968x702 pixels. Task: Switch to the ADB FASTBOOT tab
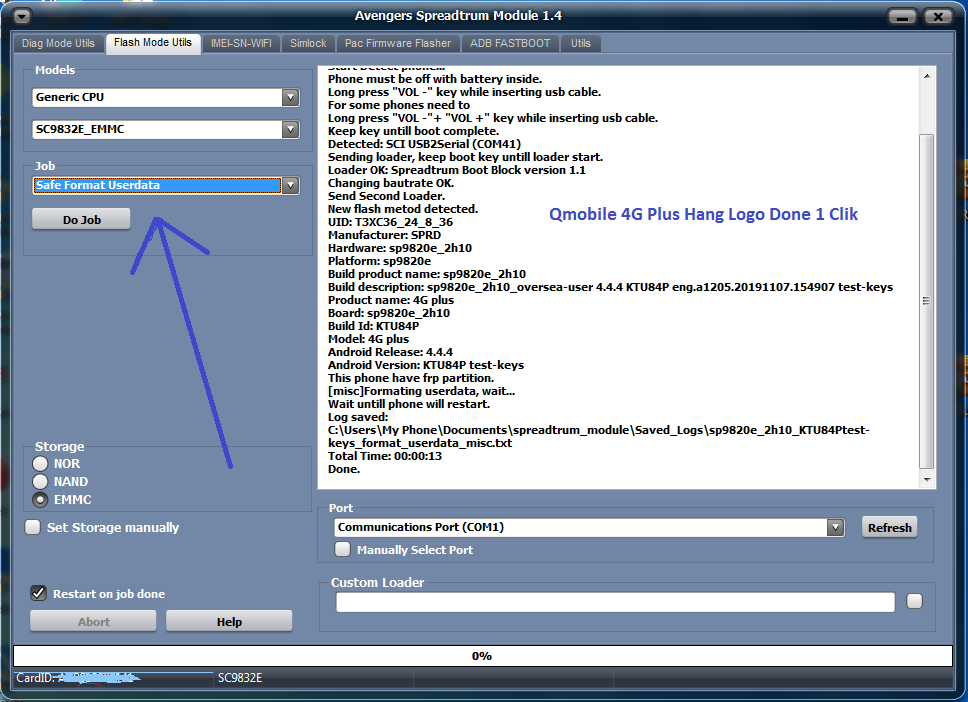click(510, 43)
